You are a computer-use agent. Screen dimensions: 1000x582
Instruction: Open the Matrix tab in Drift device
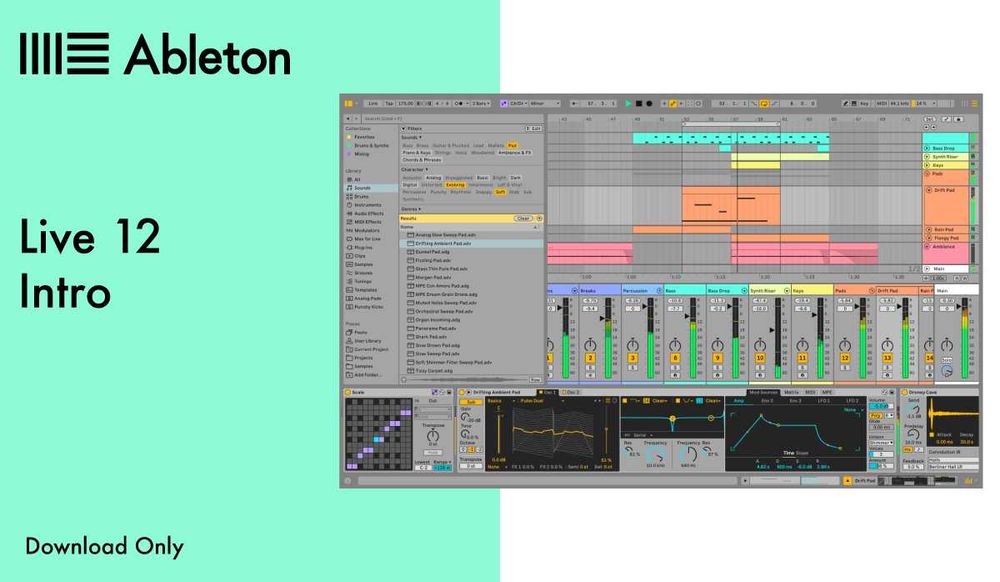[x=791, y=393]
